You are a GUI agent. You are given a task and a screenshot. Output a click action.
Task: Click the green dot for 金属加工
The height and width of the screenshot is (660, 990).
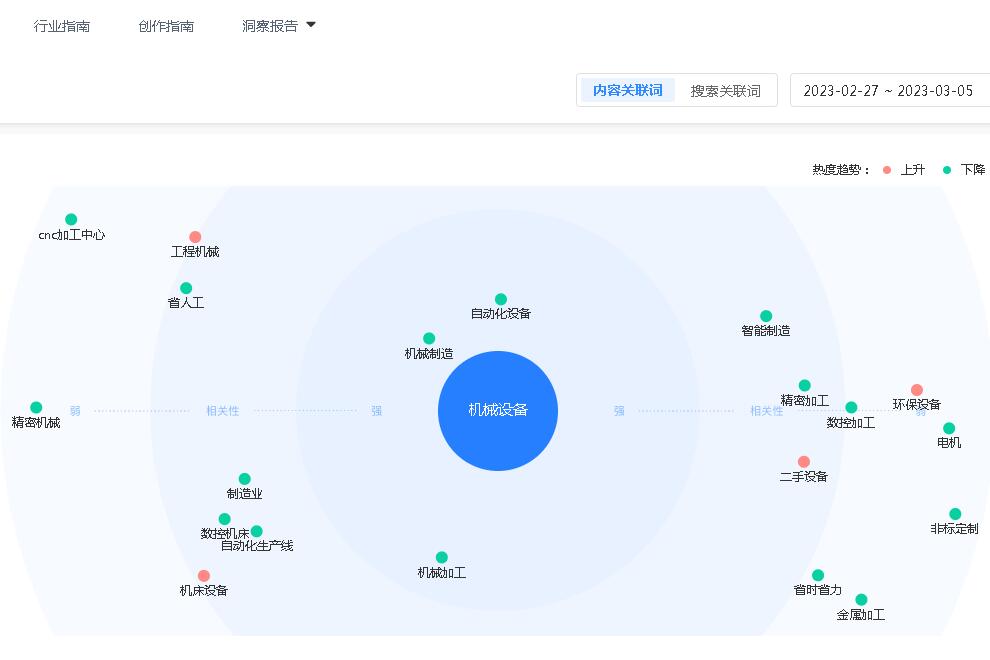[x=861, y=599]
